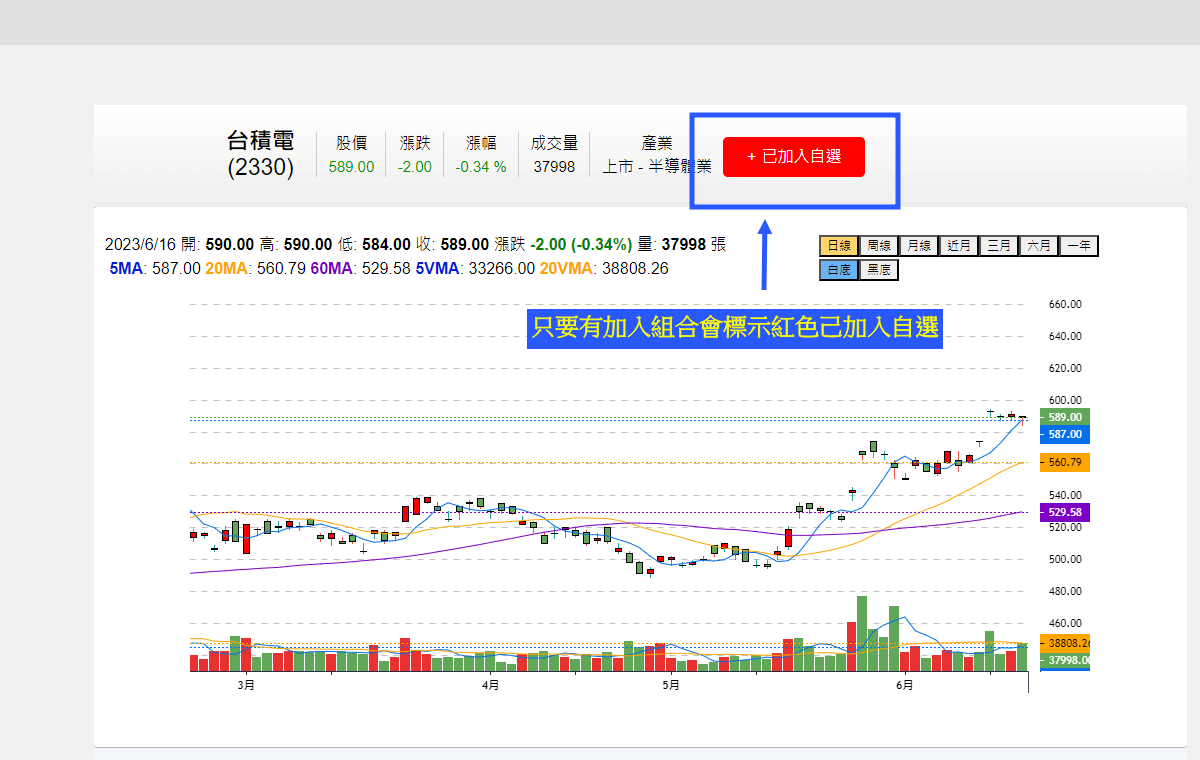Click the purple 529.58 price tag on axis

1065,512
